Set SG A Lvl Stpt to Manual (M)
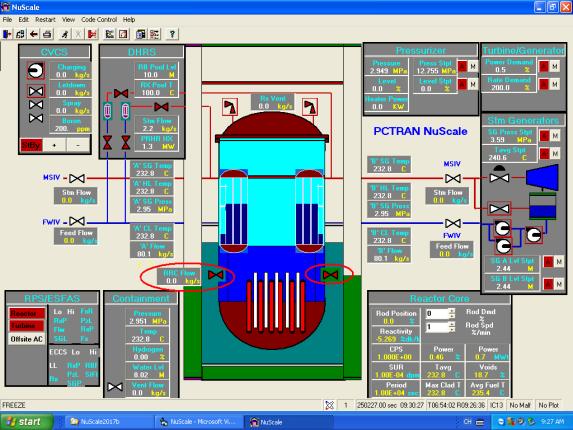 click(x=559, y=262)
